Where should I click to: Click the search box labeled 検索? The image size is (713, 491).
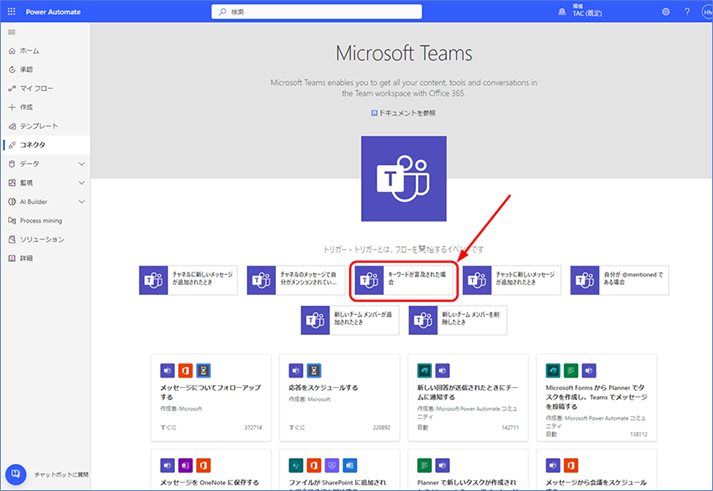(x=316, y=12)
